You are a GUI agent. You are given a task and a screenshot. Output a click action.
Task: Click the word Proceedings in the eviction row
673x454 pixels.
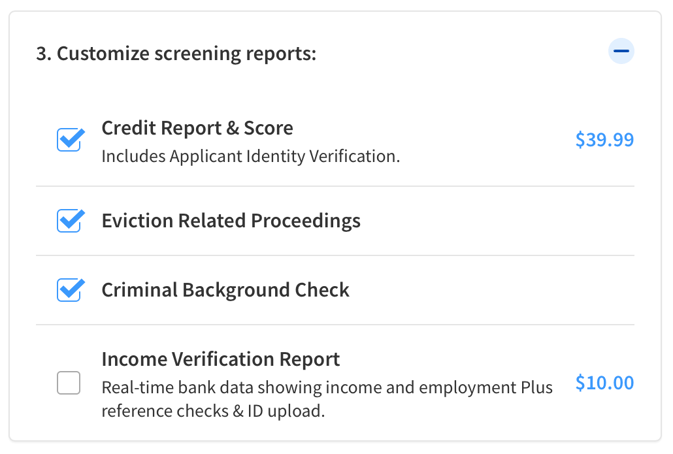click(x=306, y=221)
